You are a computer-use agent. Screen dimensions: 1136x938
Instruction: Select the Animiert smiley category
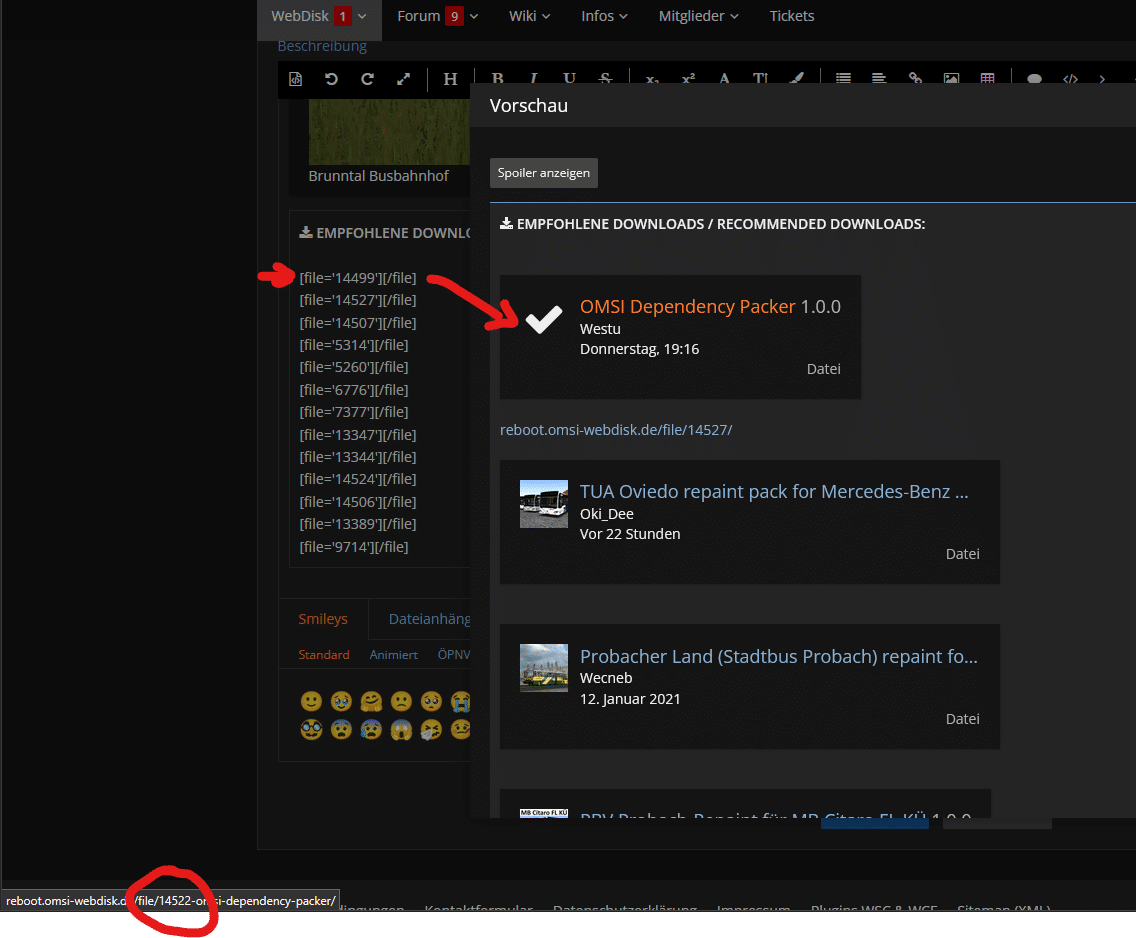[x=393, y=655]
